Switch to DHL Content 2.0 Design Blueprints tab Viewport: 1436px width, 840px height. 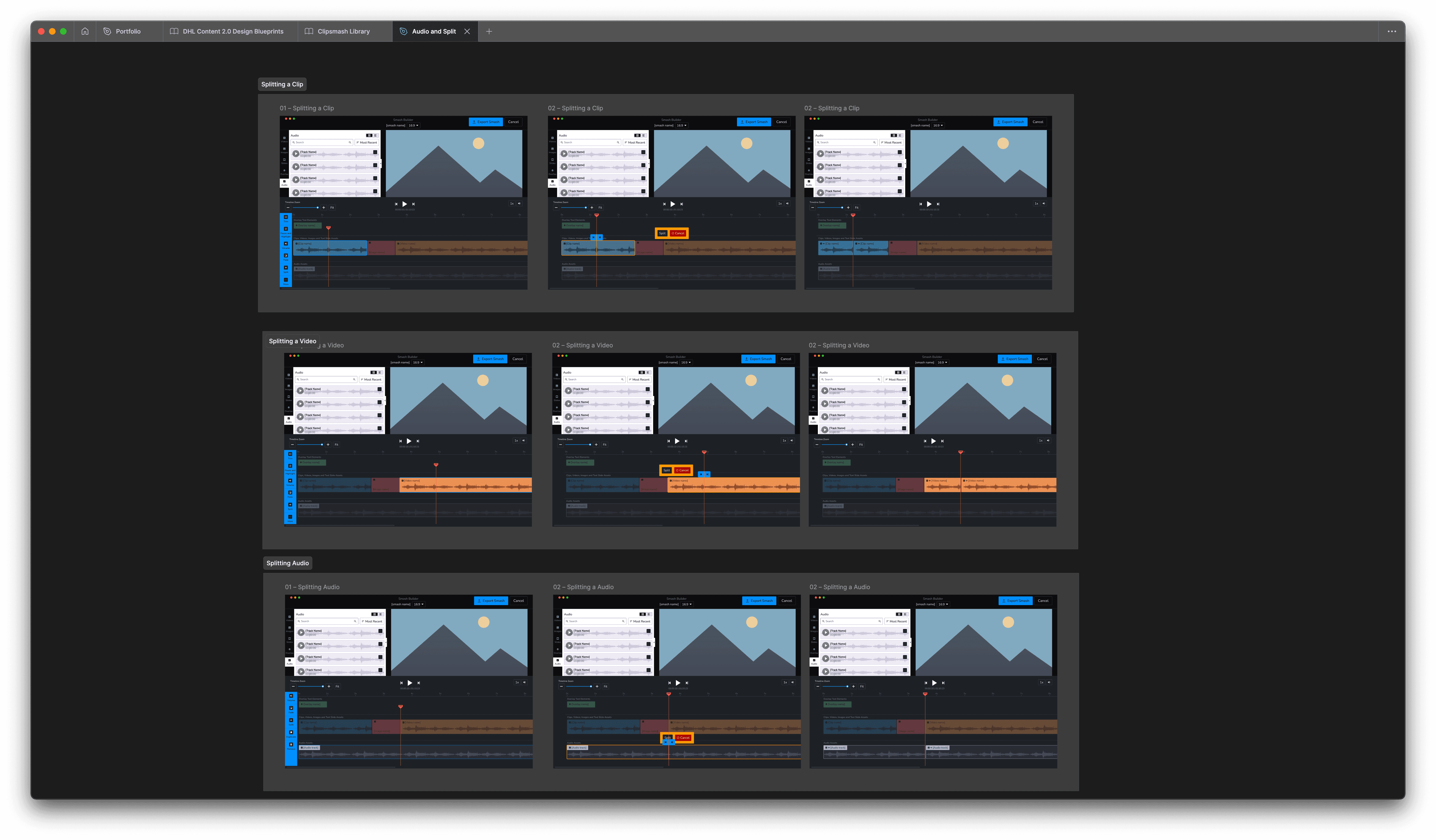pos(232,31)
